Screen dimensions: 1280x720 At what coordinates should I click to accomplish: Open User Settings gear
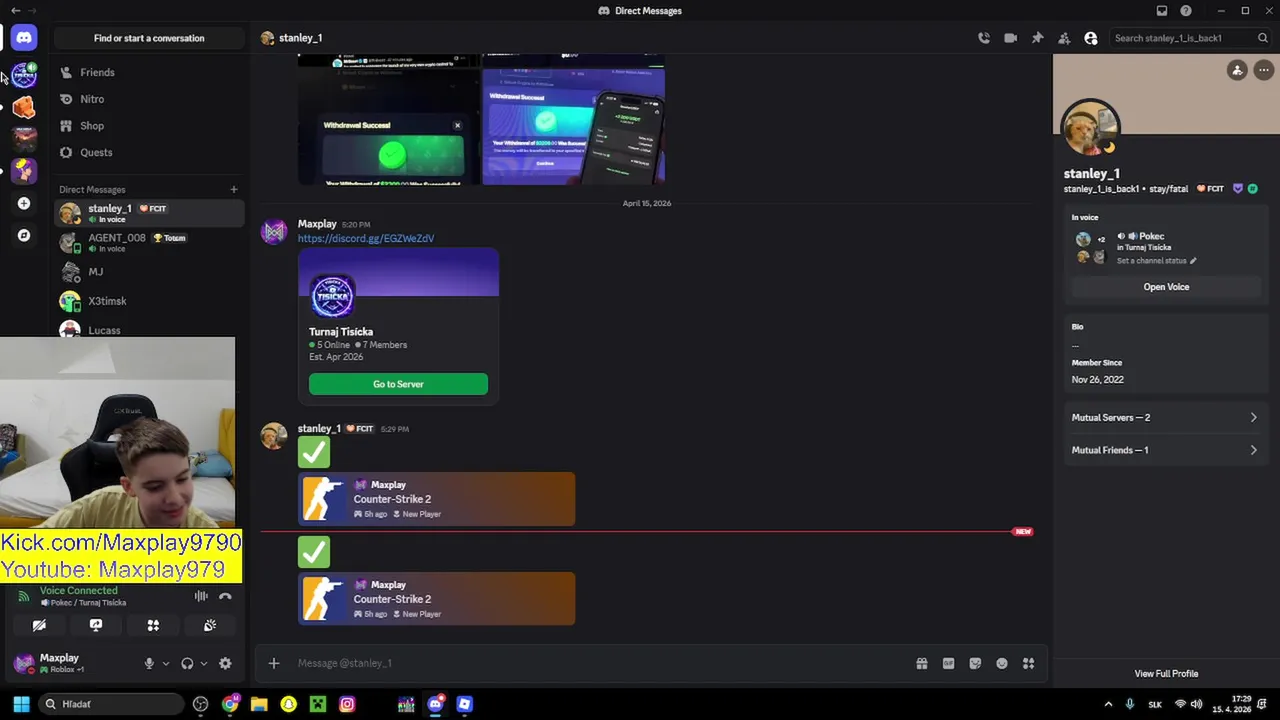tap(225, 663)
